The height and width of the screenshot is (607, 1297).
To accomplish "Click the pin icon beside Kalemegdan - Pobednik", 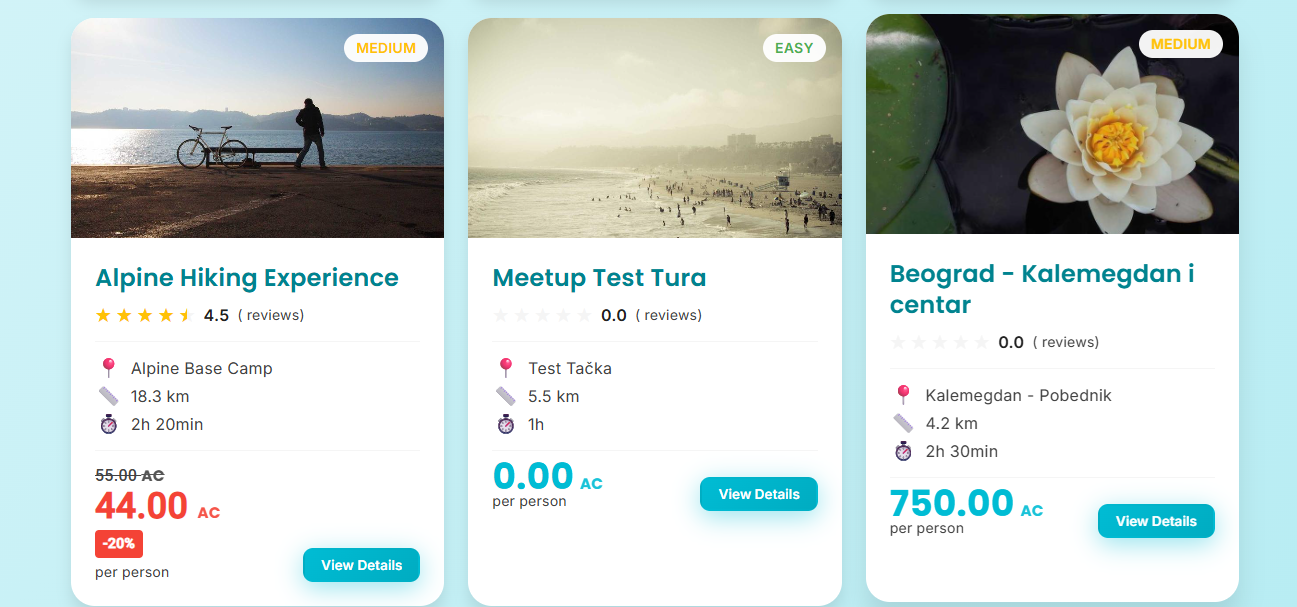I will [x=903, y=395].
